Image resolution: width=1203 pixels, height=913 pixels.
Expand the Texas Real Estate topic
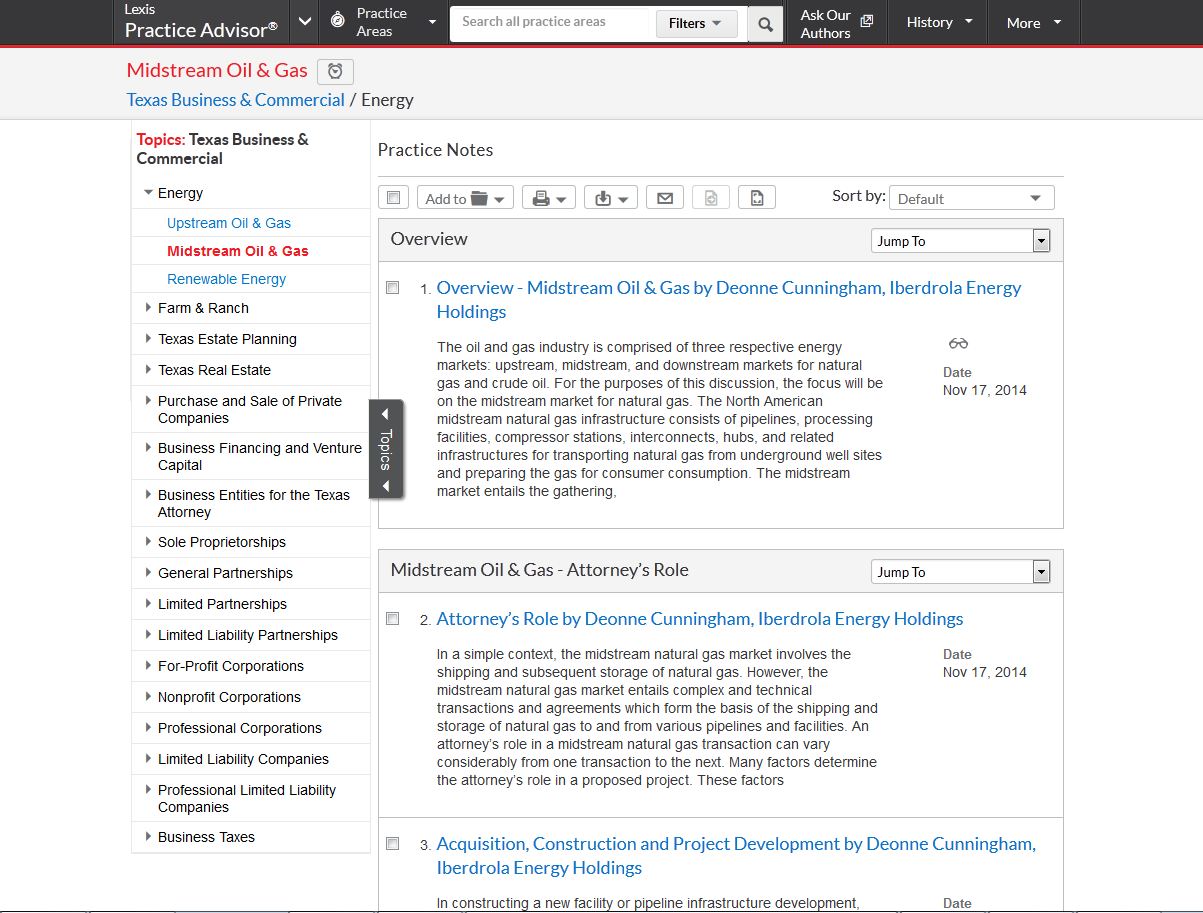pyautogui.click(x=214, y=370)
